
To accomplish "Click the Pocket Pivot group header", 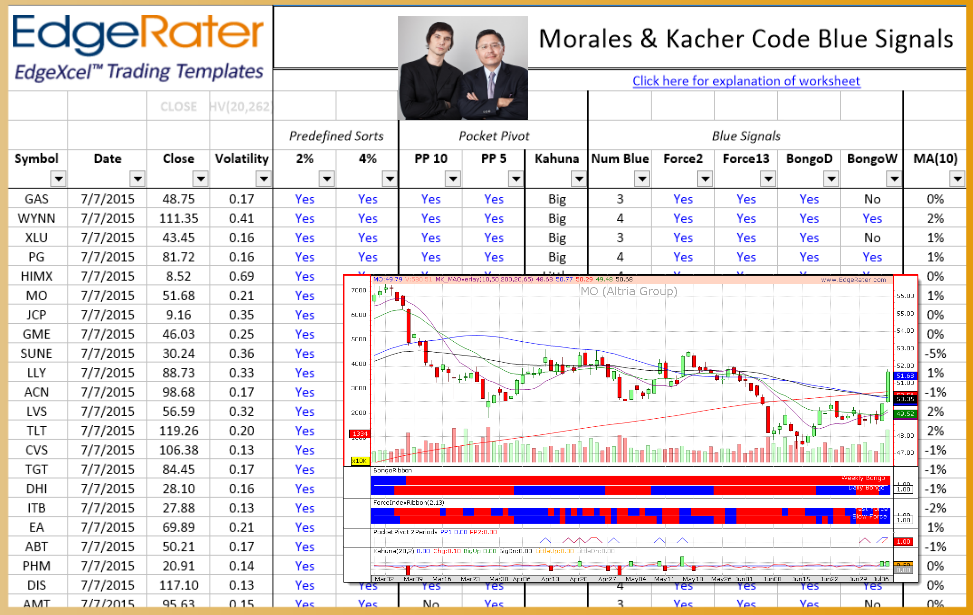I will [494, 136].
